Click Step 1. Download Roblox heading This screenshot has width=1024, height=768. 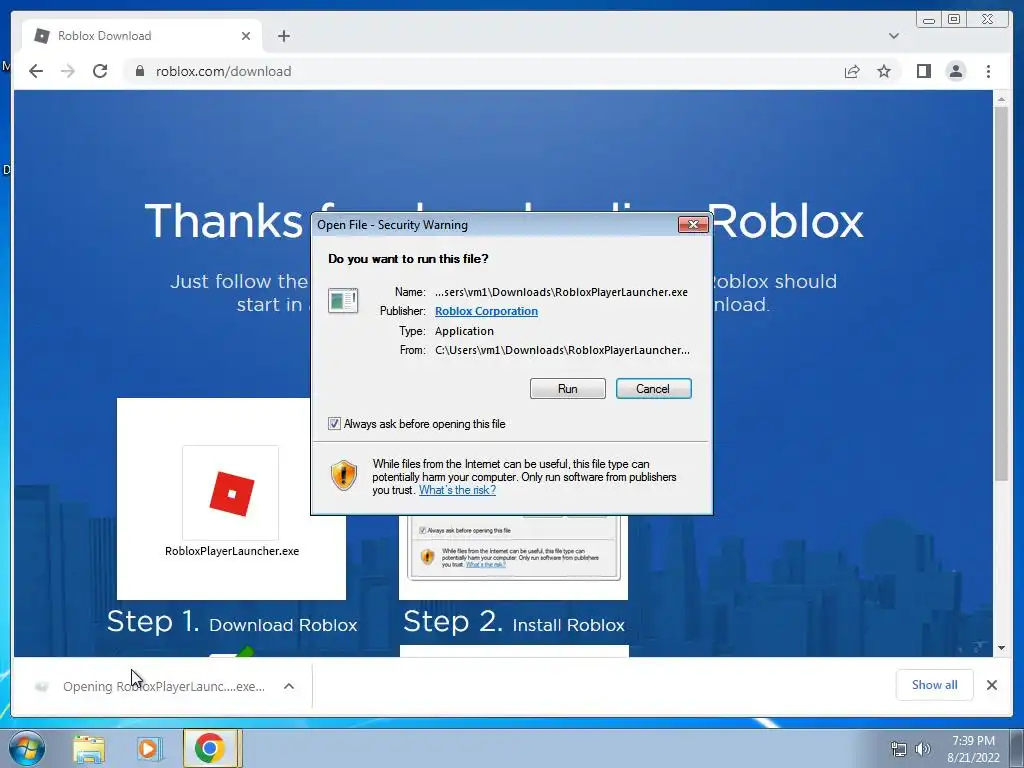coord(232,622)
